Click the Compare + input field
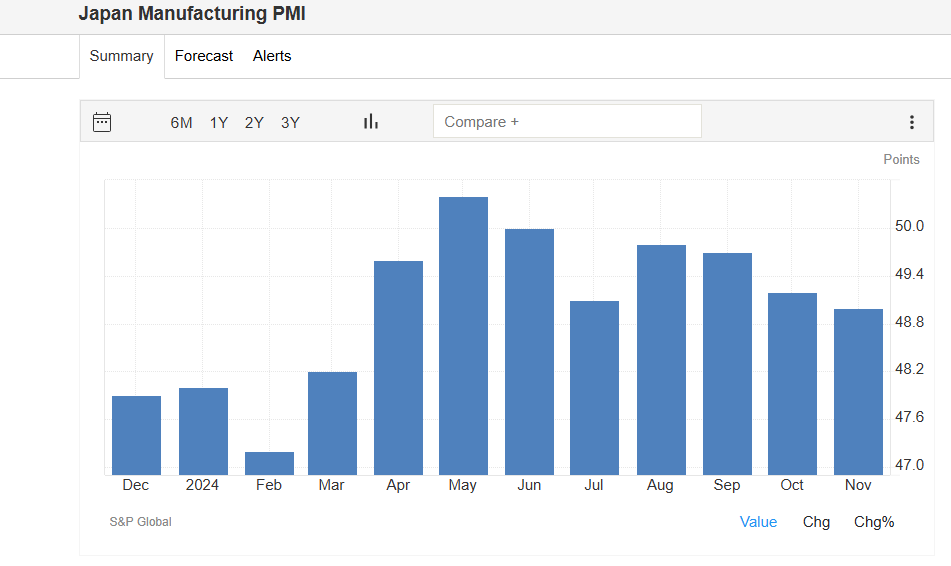Viewport: 951px width, 566px height. click(567, 122)
